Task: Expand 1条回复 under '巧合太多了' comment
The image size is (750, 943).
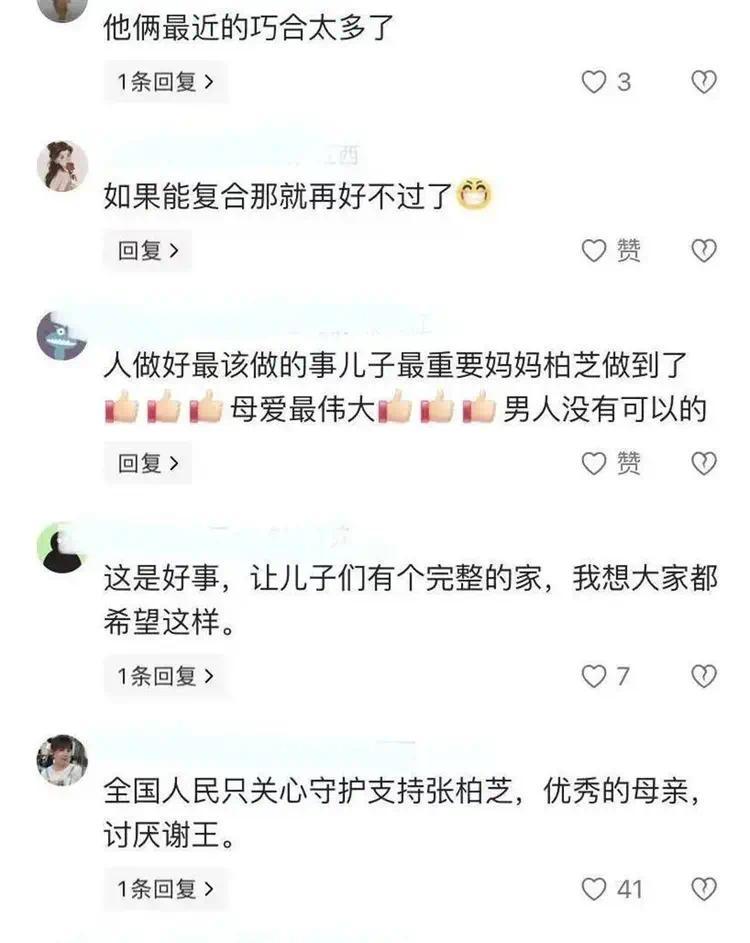Action: coord(165,82)
